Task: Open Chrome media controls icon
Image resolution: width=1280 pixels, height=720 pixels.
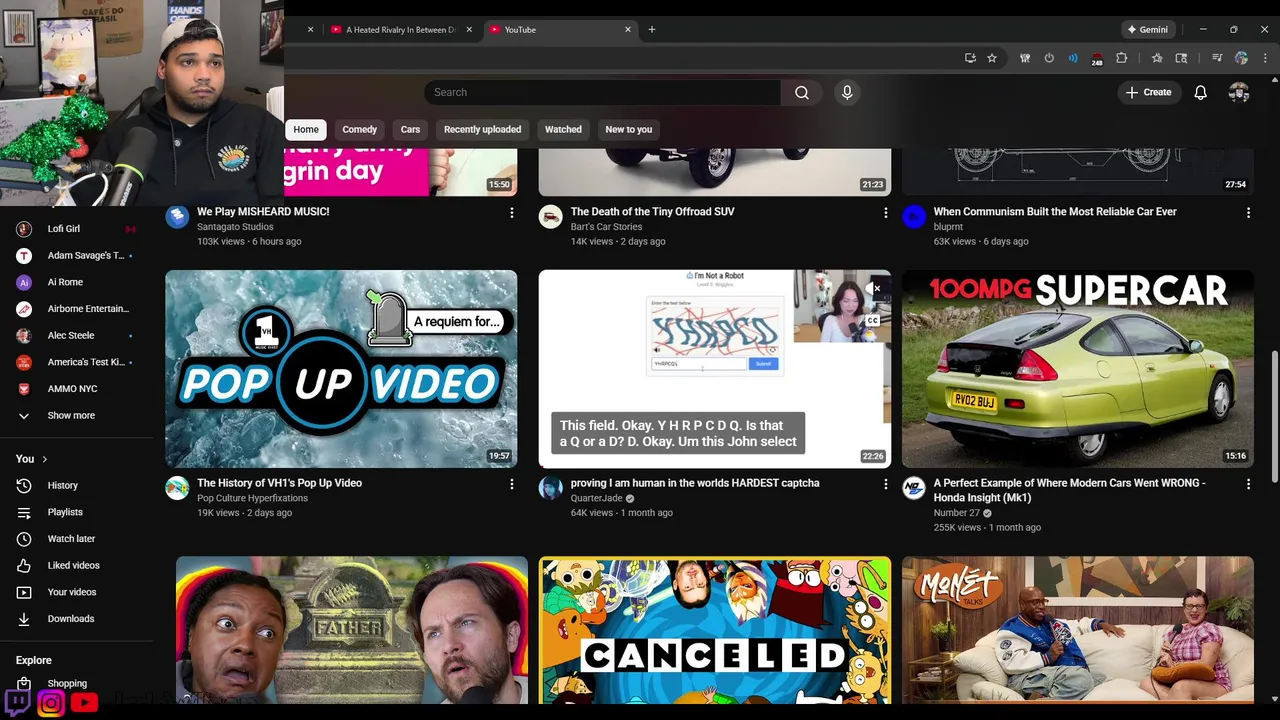Action: pos(1217,58)
